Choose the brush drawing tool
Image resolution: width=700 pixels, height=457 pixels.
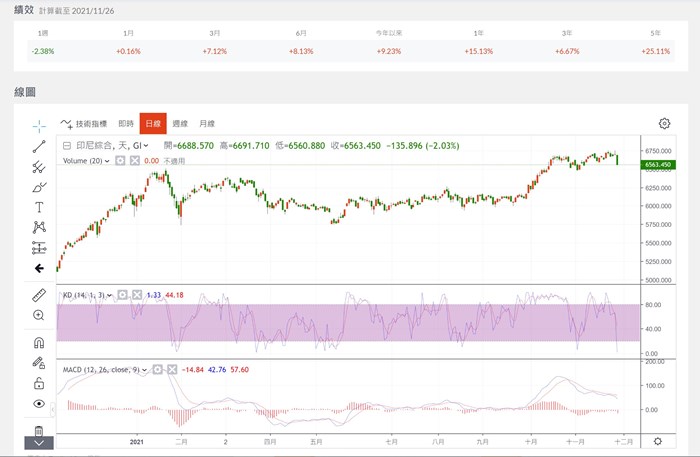click(x=39, y=186)
